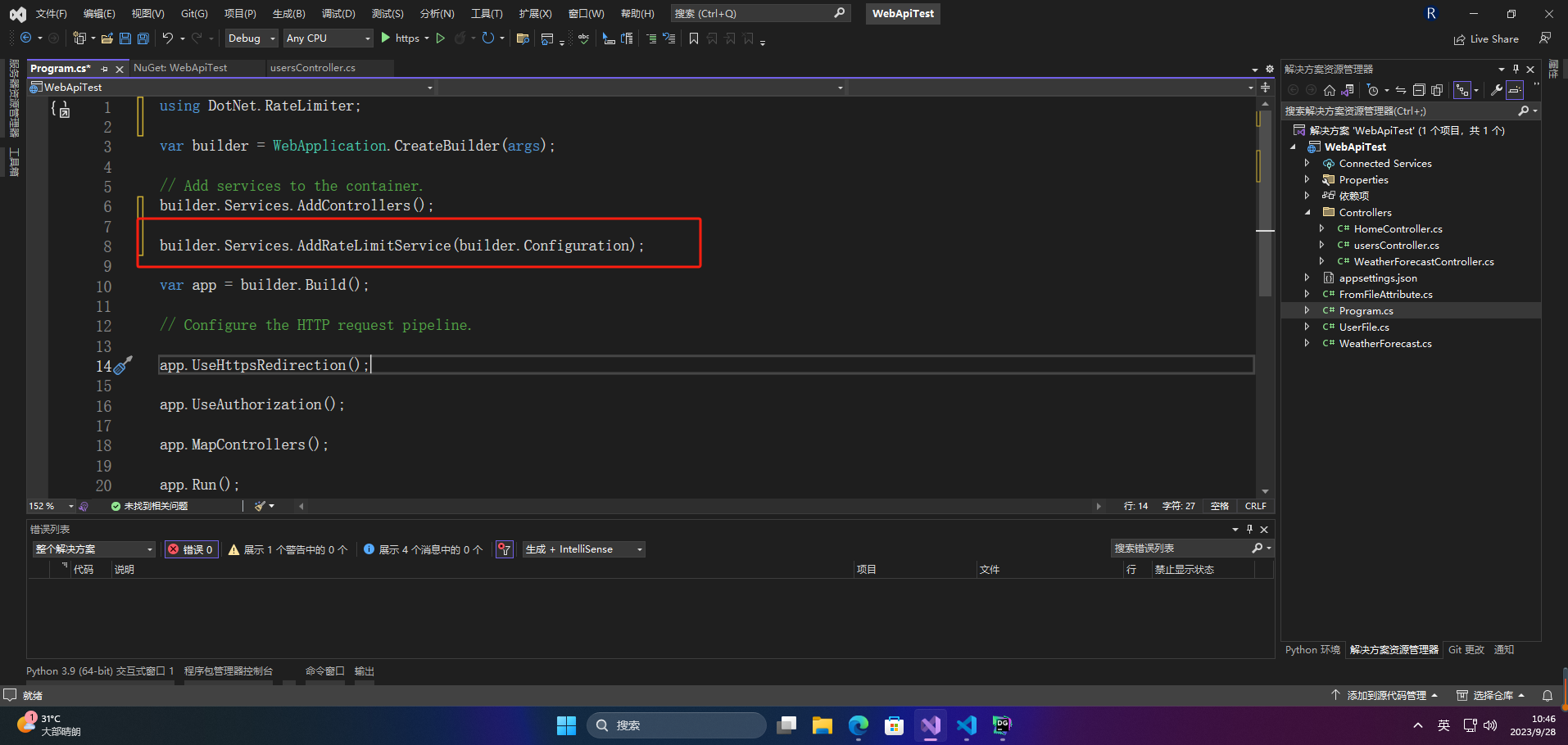Click the Save file toolbar icon
1568x745 pixels.
click(125, 38)
